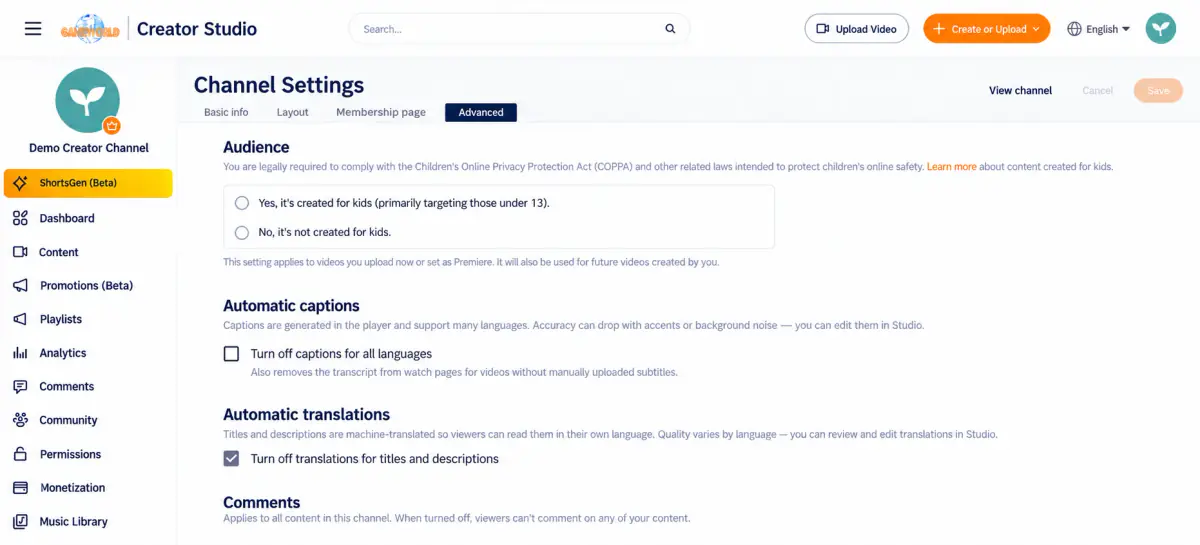Click the Playlists sidebar icon
Viewport: 1200px width, 545px height.
[20, 319]
